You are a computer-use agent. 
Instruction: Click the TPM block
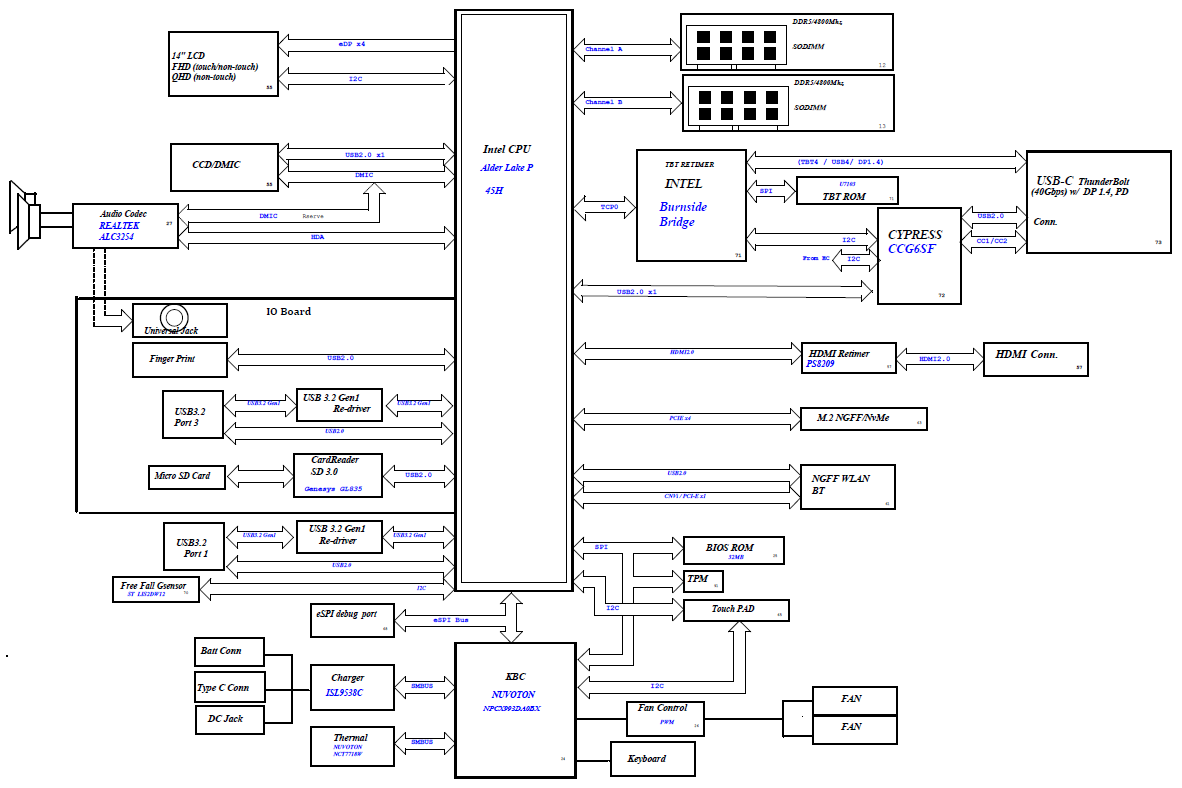pyautogui.click(x=702, y=580)
